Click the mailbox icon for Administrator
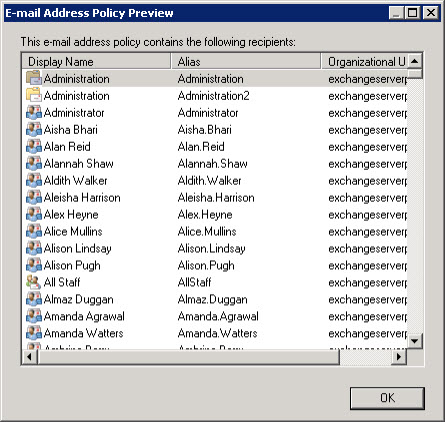Image resolution: width=445 pixels, height=422 pixels. click(x=34, y=112)
